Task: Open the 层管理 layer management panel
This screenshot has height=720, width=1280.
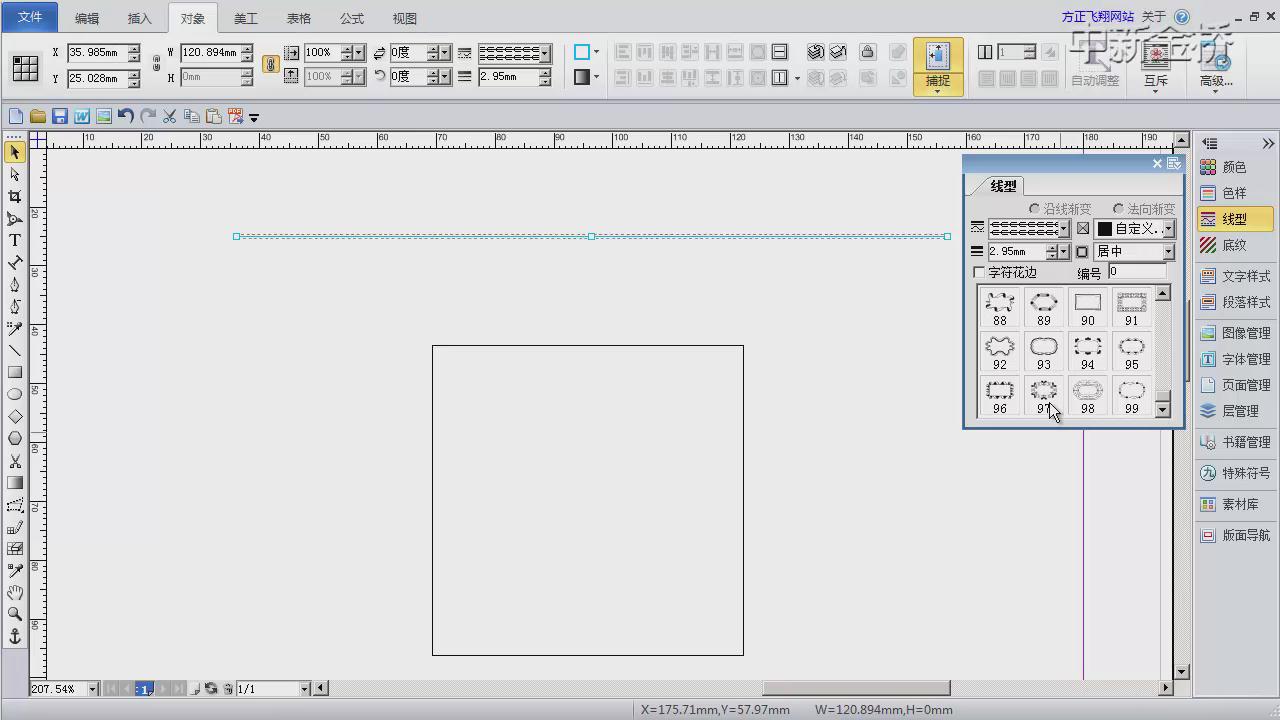Action: point(1235,411)
